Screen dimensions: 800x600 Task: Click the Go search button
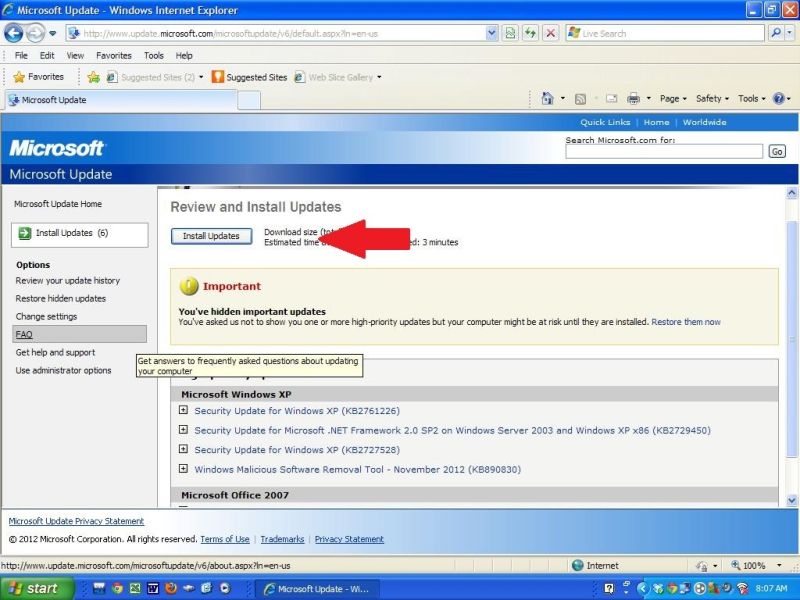point(777,152)
